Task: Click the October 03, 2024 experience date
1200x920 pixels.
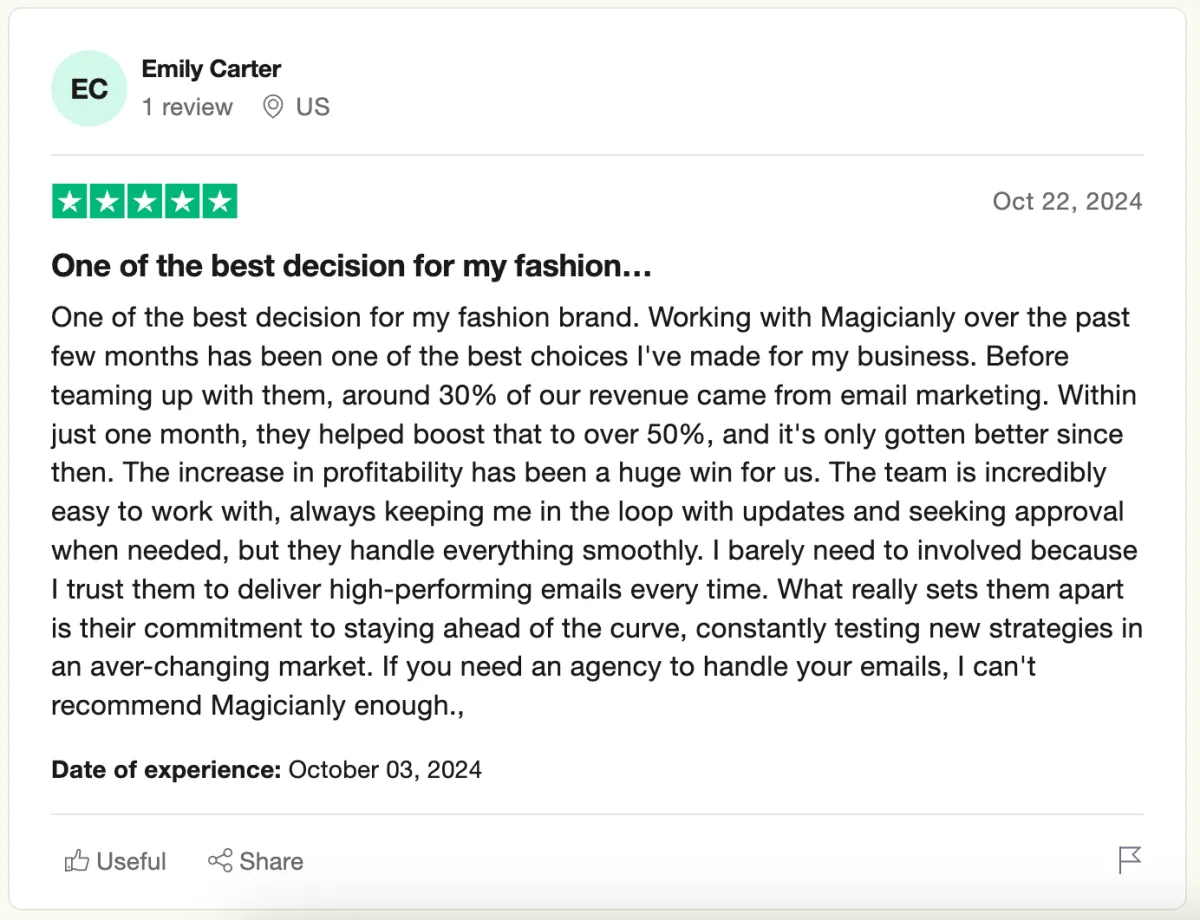Action: coord(385,770)
